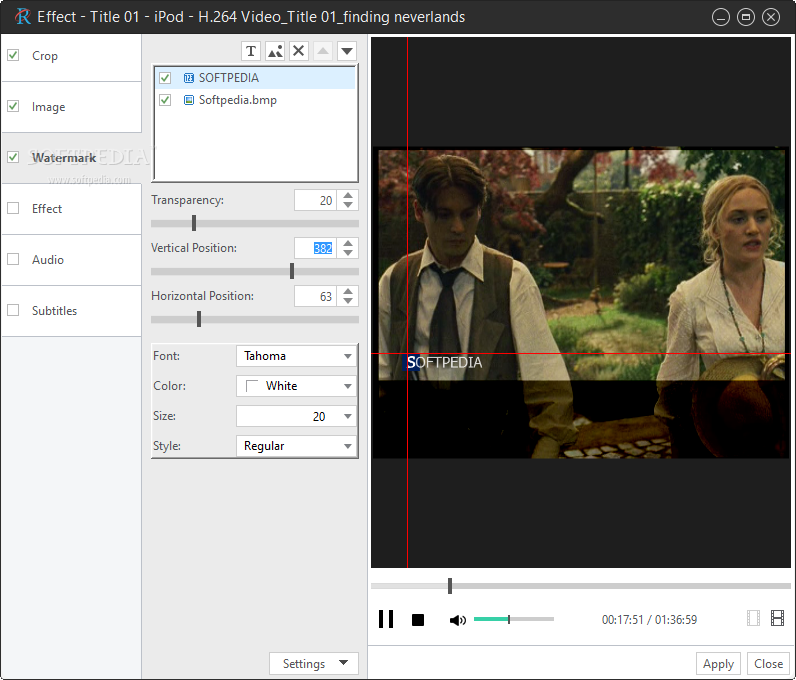Click the Horizontal Position value field
Screen dimensions: 796x680
click(315, 296)
